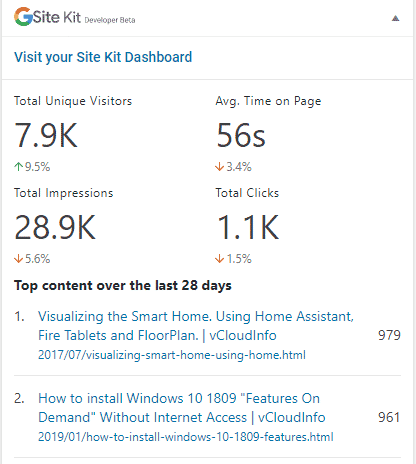Click the visualizing-smart-home-using-home.html URL
This screenshot has width=416, height=464.
[172, 355]
